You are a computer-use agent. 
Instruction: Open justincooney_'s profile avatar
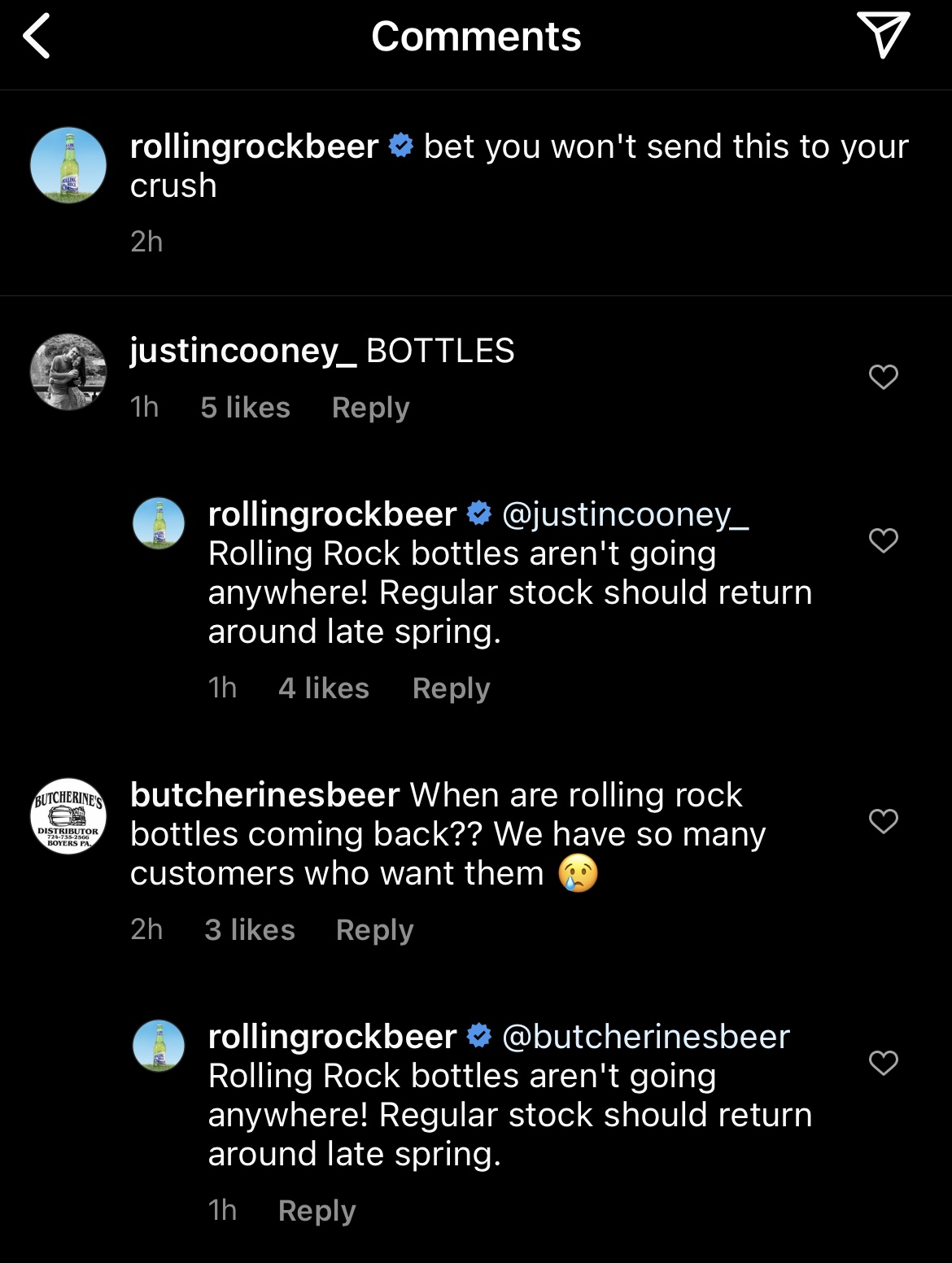[x=68, y=371]
